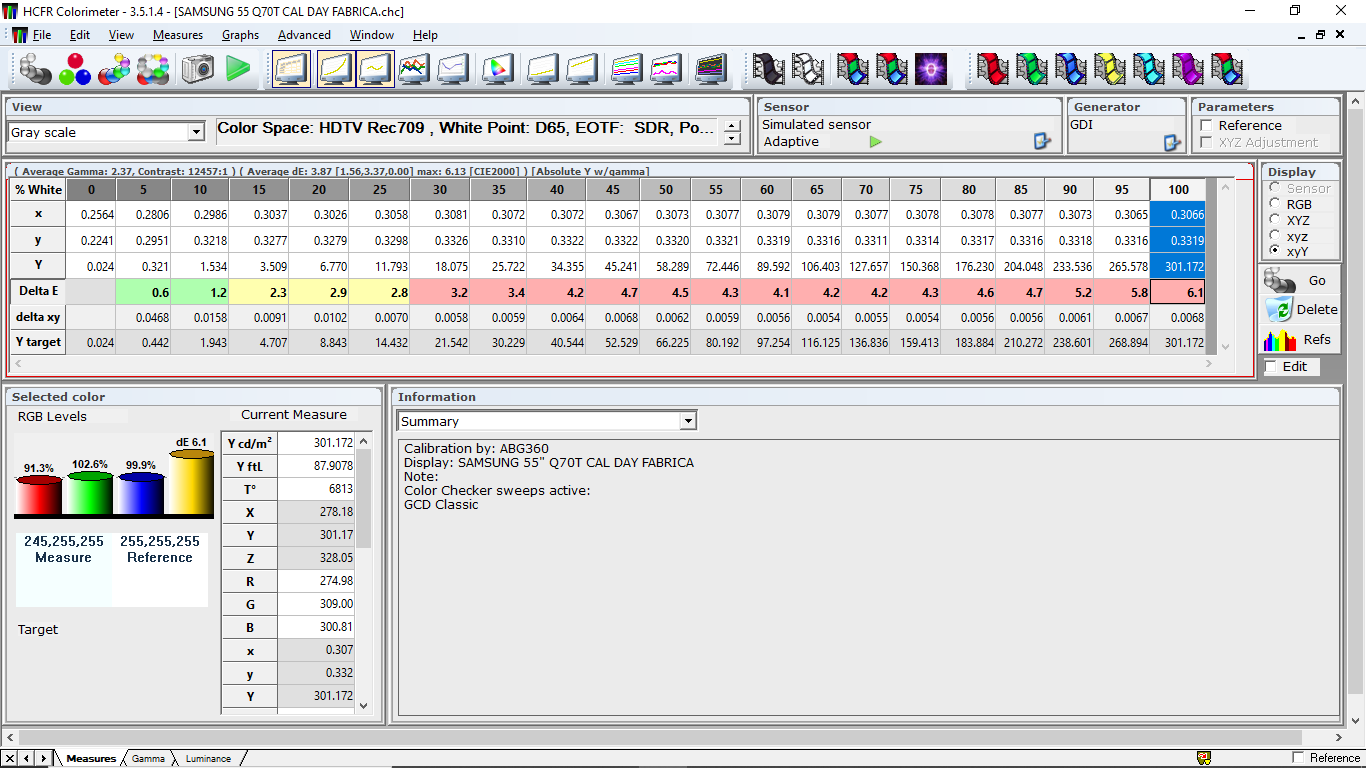Open the Gray scale view dropdown
Viewport: 1366px width, 768px height.
click(x=196, y=132)
